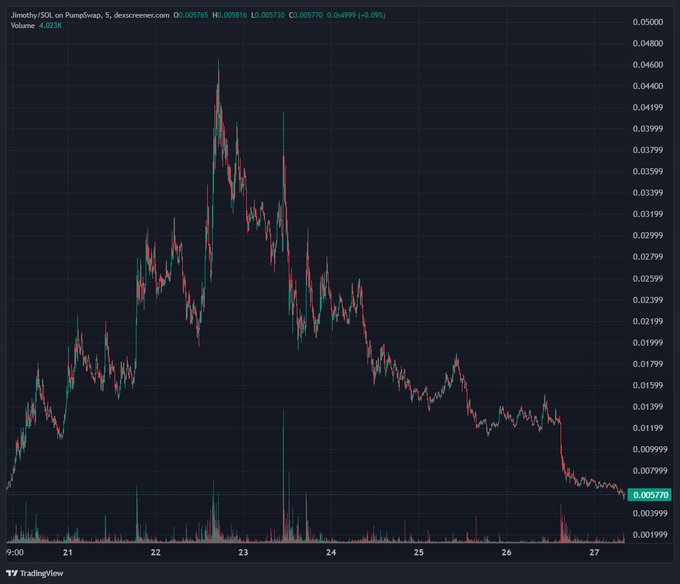The image size is (680, 584).
Task: Click the percent change (+0.09%)
Action: (x=372, y=15)
